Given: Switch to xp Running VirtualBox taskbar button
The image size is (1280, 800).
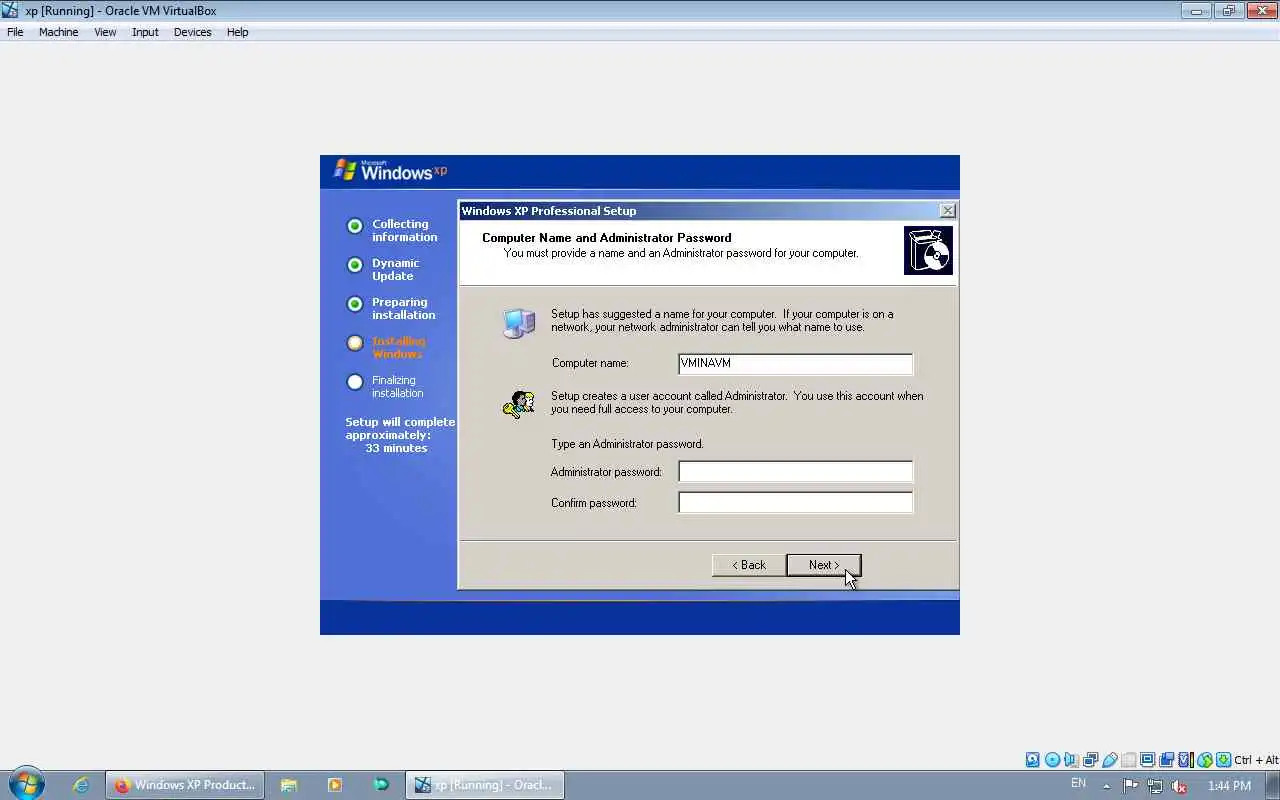Looking at the screenshot, I should click(x=485, y=785).
